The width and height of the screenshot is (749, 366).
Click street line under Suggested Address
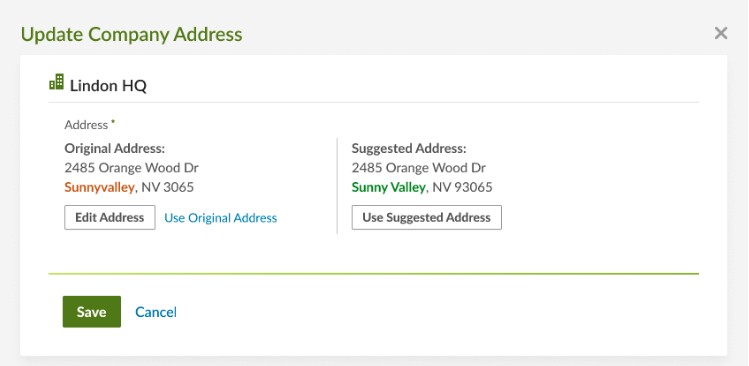419,168
